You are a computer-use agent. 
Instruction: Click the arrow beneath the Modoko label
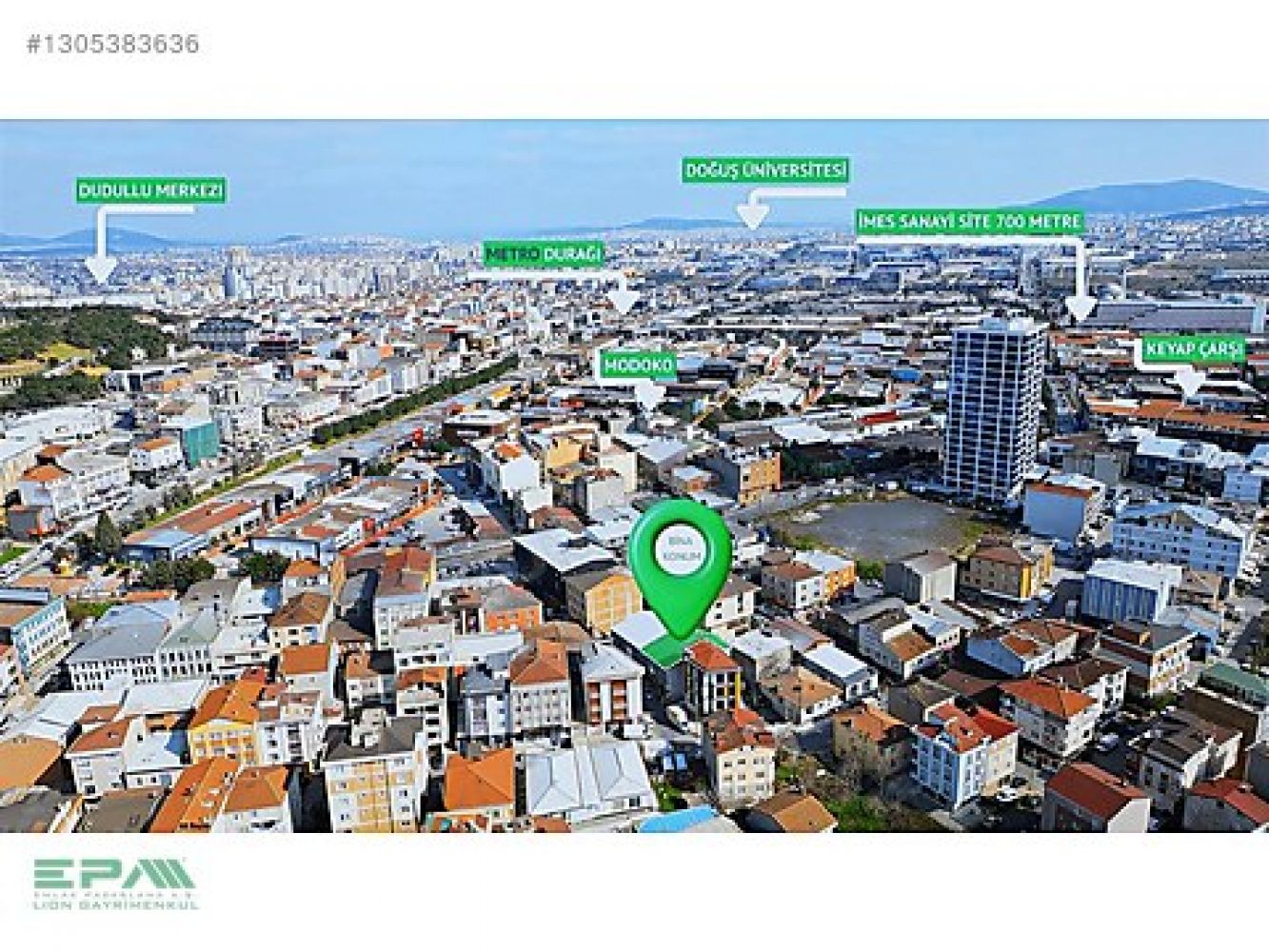[650, 395]
